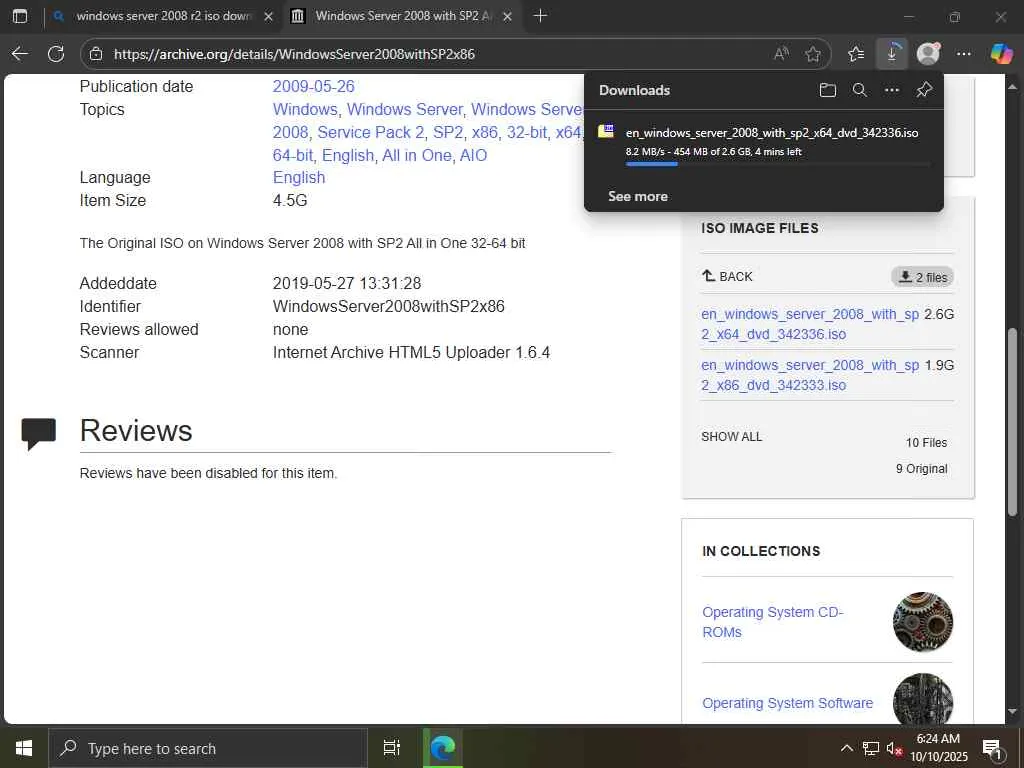The height and width of the screenshot is (768, 1024).
Task: Open the notification center icon
Action: click(x=993, y=749)
